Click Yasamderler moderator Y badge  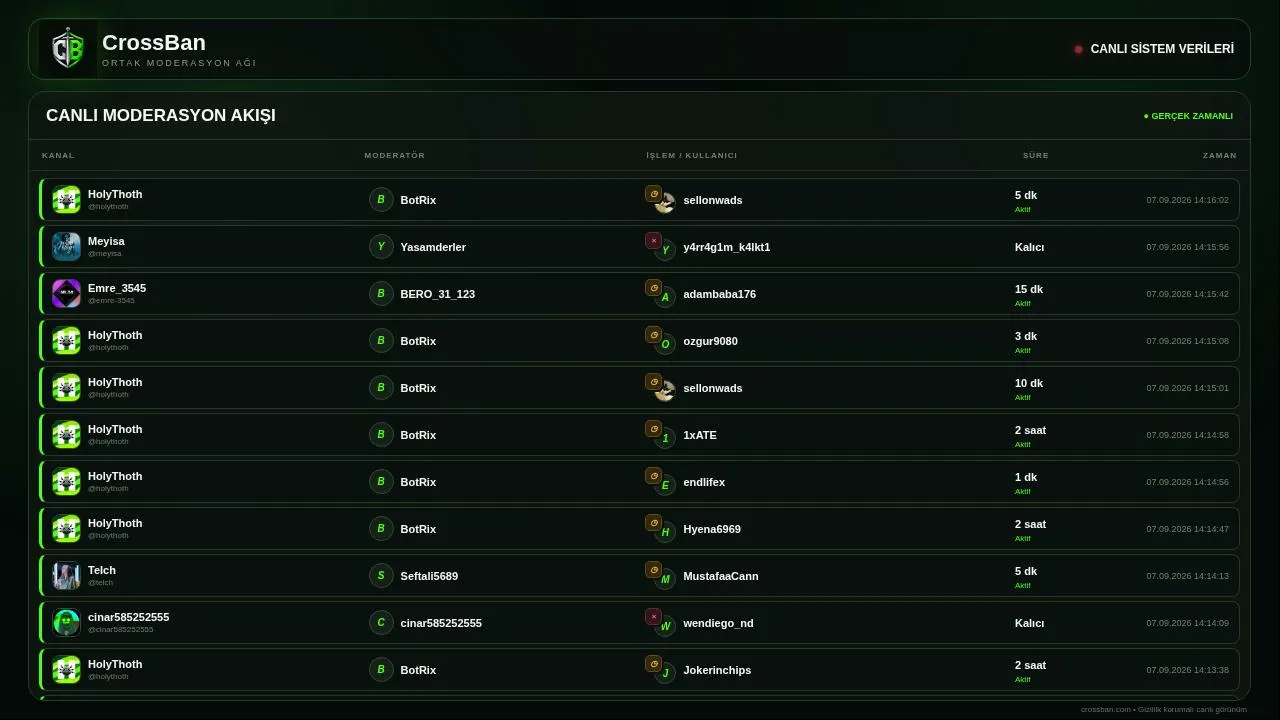[x=381, y=246]
